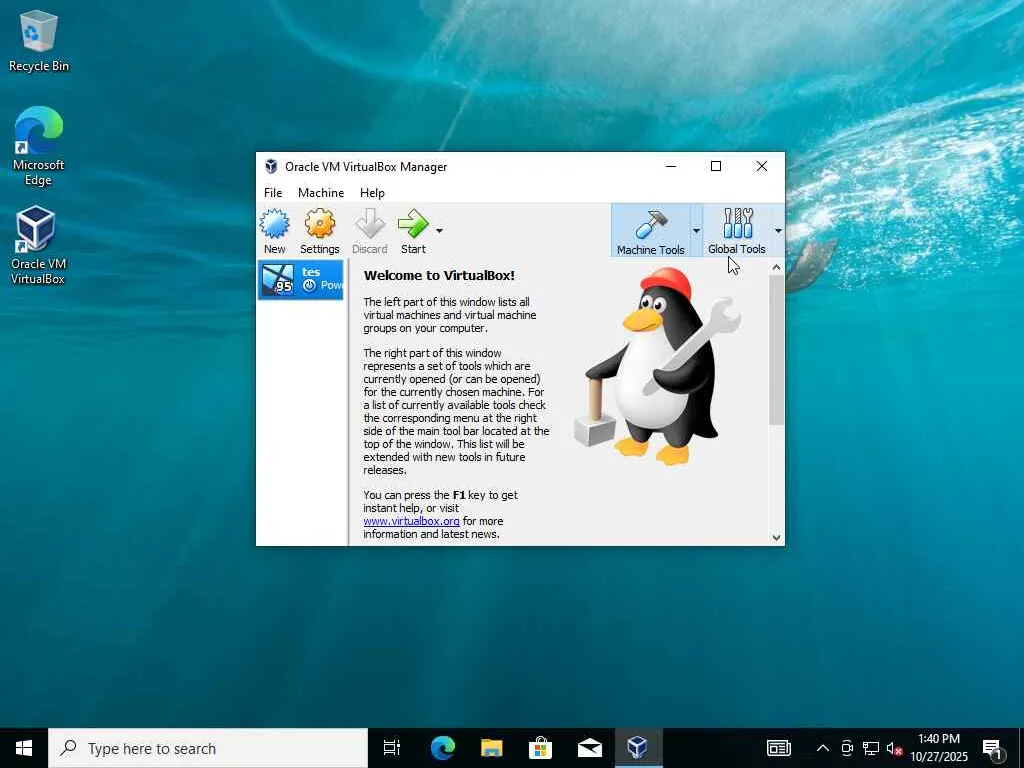1024x768 pixels.
Task: Open the Machine menu
Action: [321, 193]
